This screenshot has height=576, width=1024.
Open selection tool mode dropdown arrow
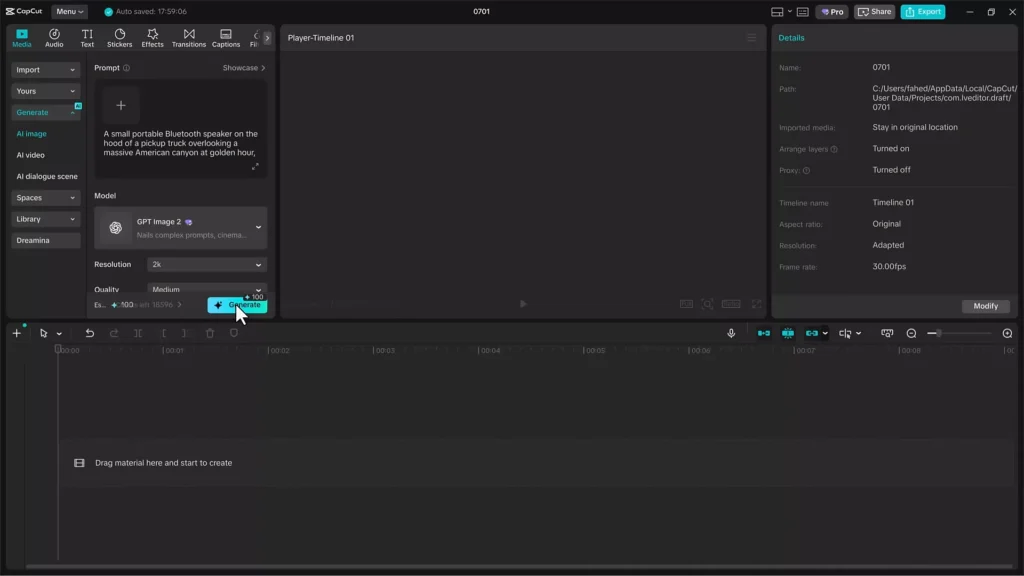pyautogui.click(x=59, y=334)
